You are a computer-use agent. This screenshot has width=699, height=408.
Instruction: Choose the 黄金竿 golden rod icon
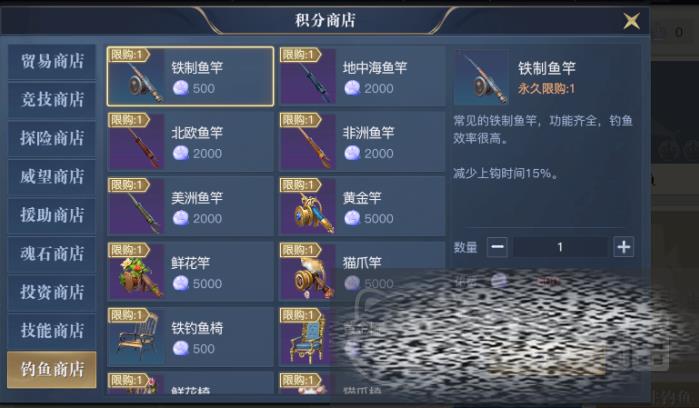(308, 206)
